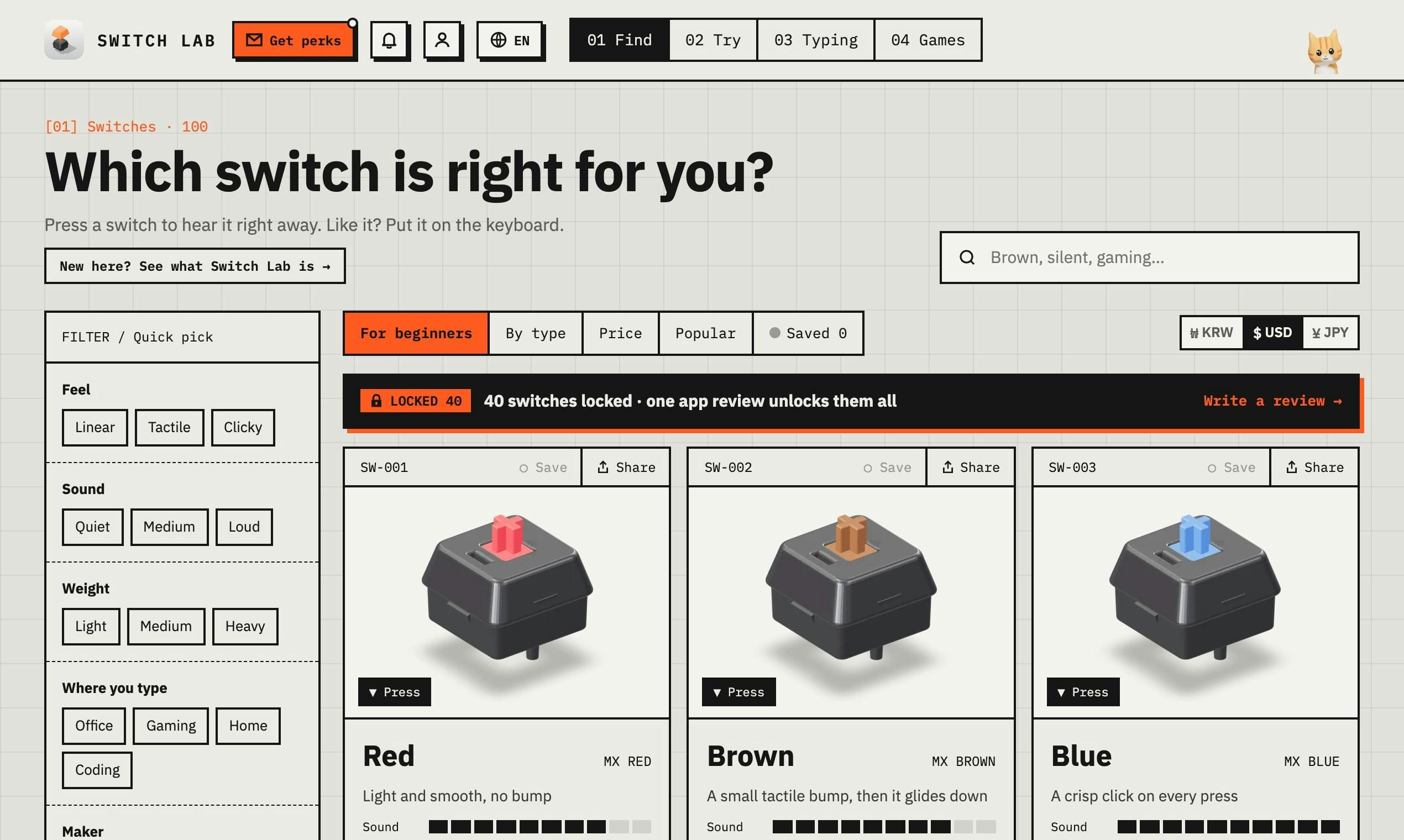This screenshot has height=840, width=1404.
Task: Click Press on the Red switch
Action: (x=395, y=692)
